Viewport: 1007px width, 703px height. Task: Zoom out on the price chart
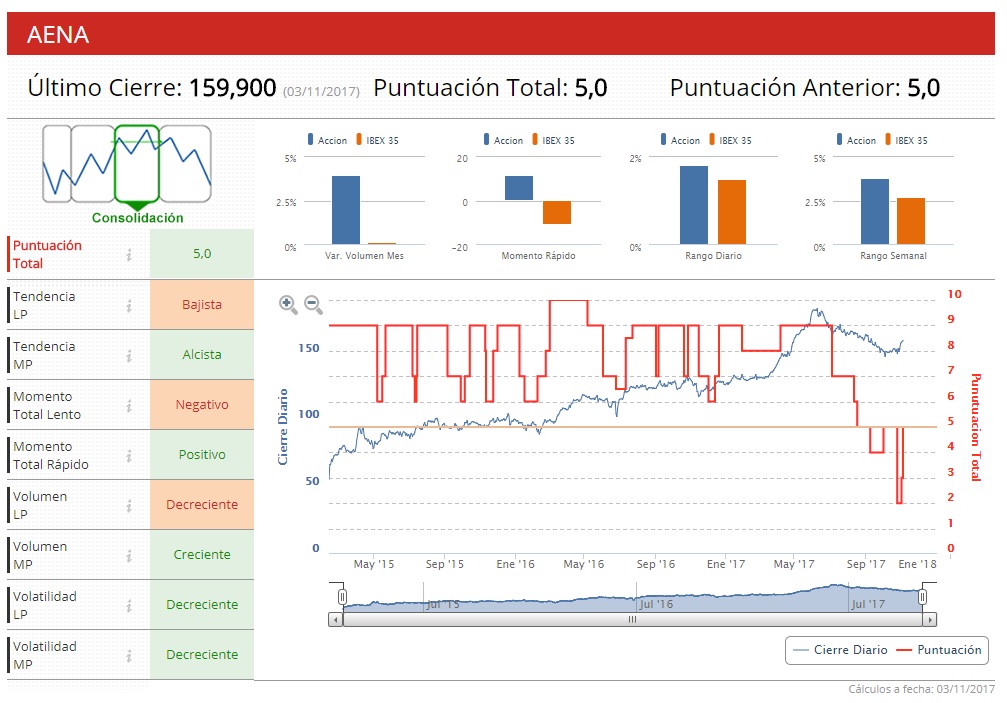tap(313, 304)
